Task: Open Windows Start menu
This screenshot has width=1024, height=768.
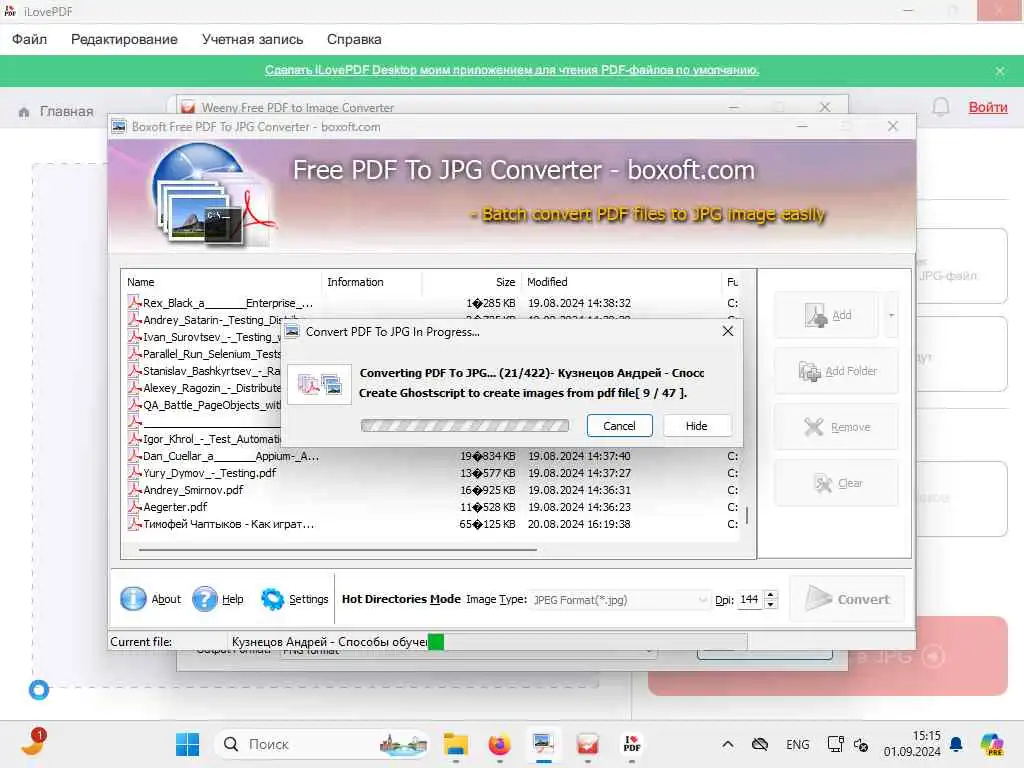Action: 187,744
